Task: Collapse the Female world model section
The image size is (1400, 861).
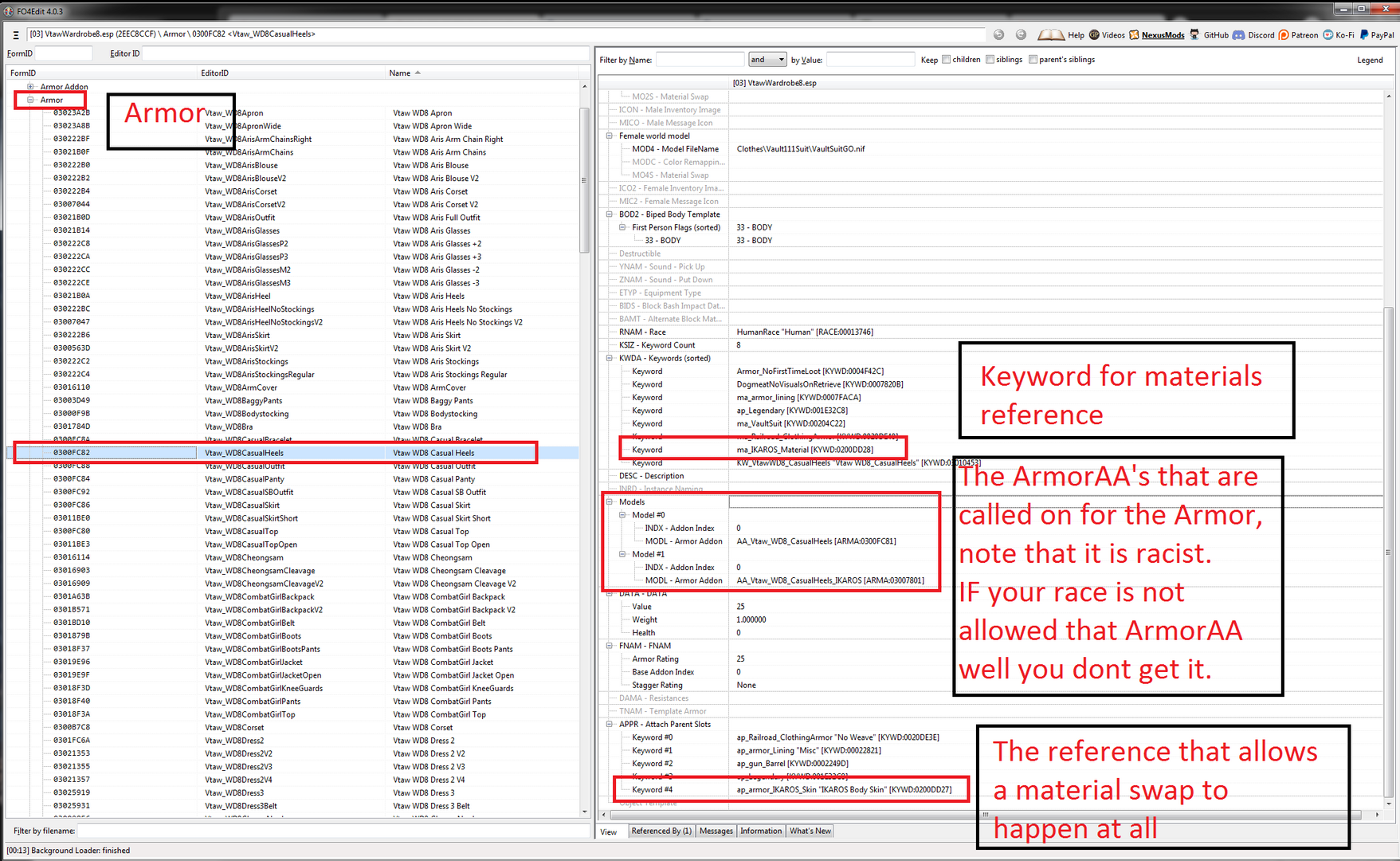Action: pos(610,136)
